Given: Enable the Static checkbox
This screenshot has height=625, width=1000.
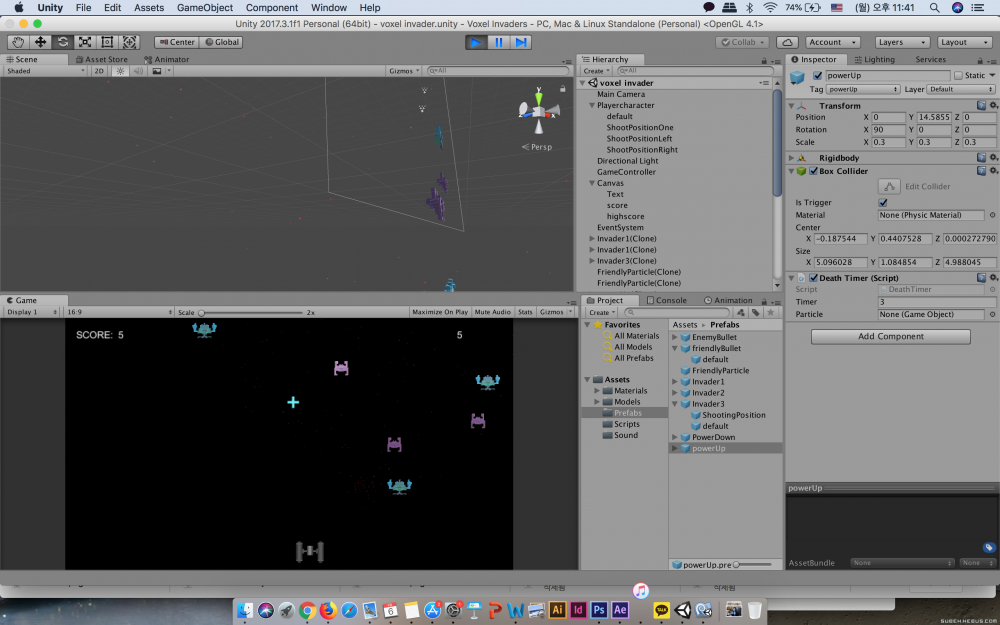Looking at the screenshot, I should pyautogui.click(x=958, y=75).
